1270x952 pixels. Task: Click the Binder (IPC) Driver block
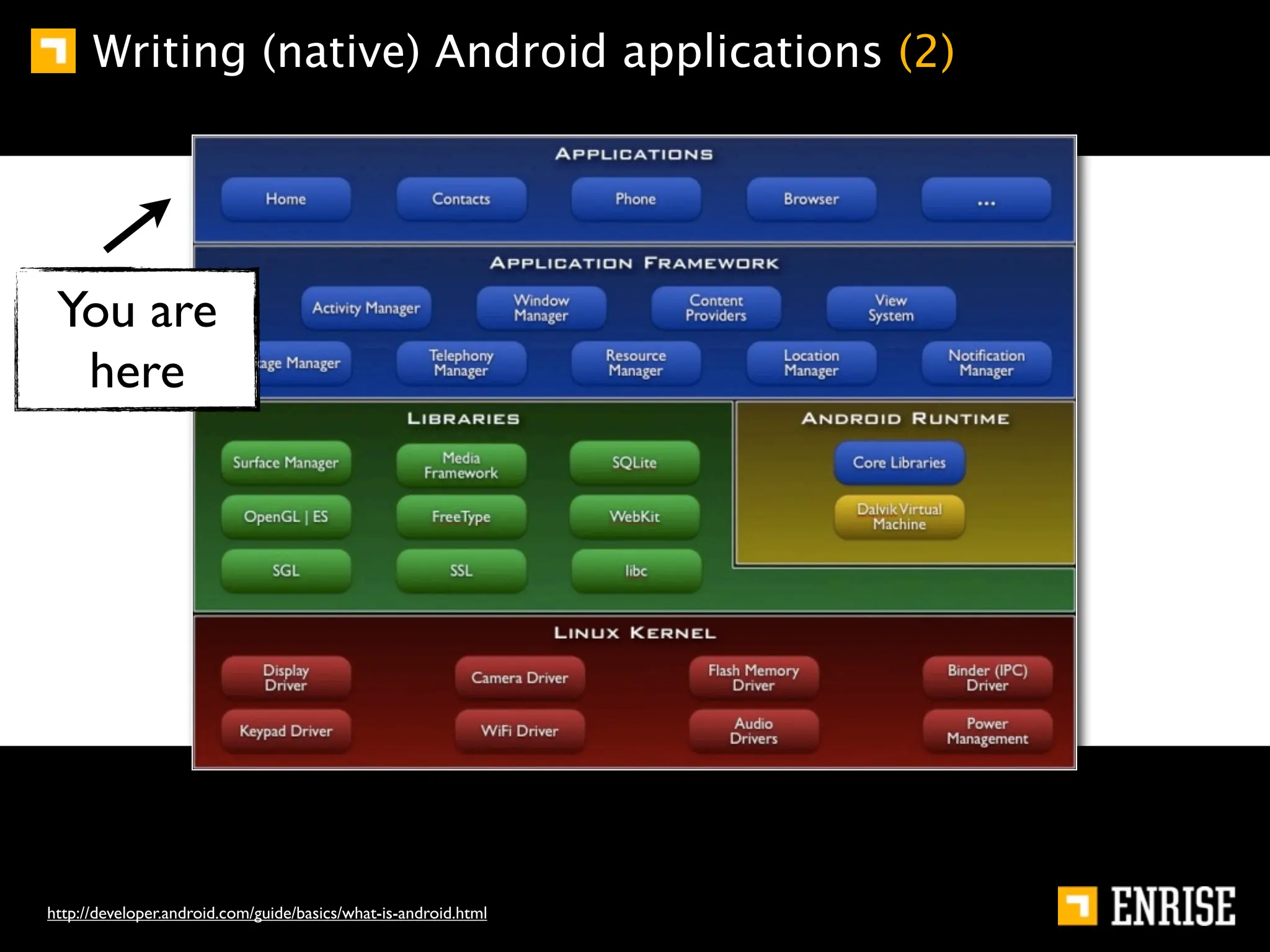pyautogui.click(x=987, y=678)
